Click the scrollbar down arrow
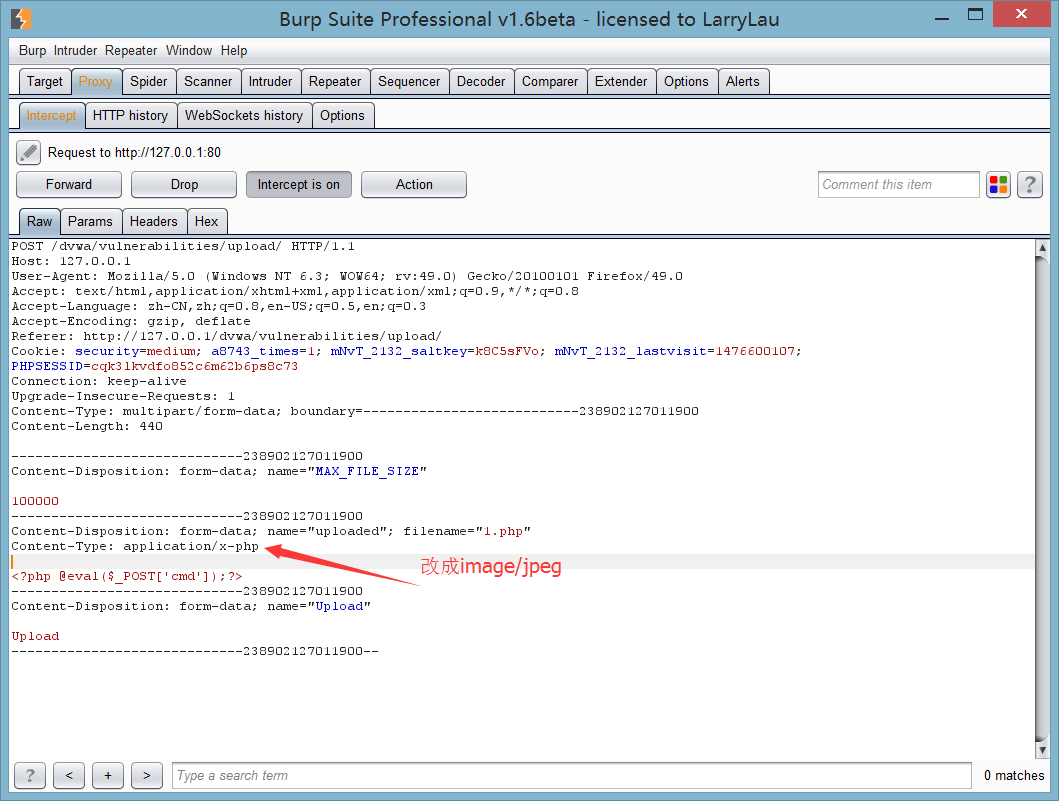 [x=1042, y=750]
